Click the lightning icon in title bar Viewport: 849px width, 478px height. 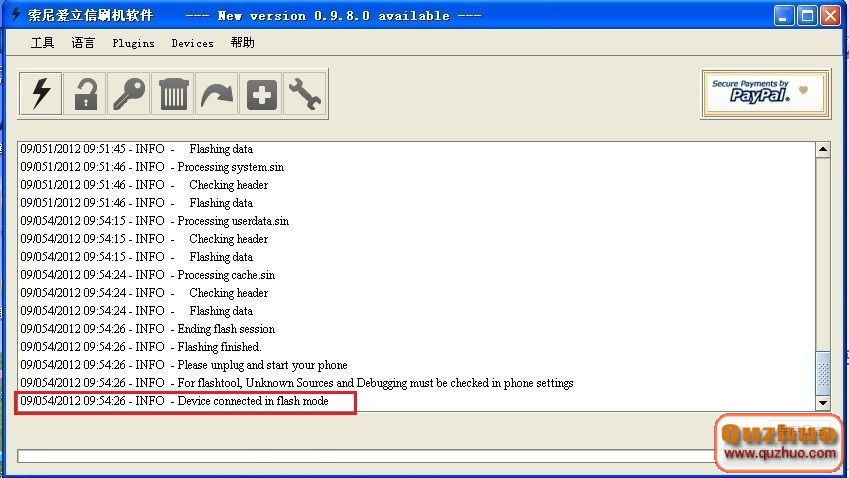[x=16, y=15]
